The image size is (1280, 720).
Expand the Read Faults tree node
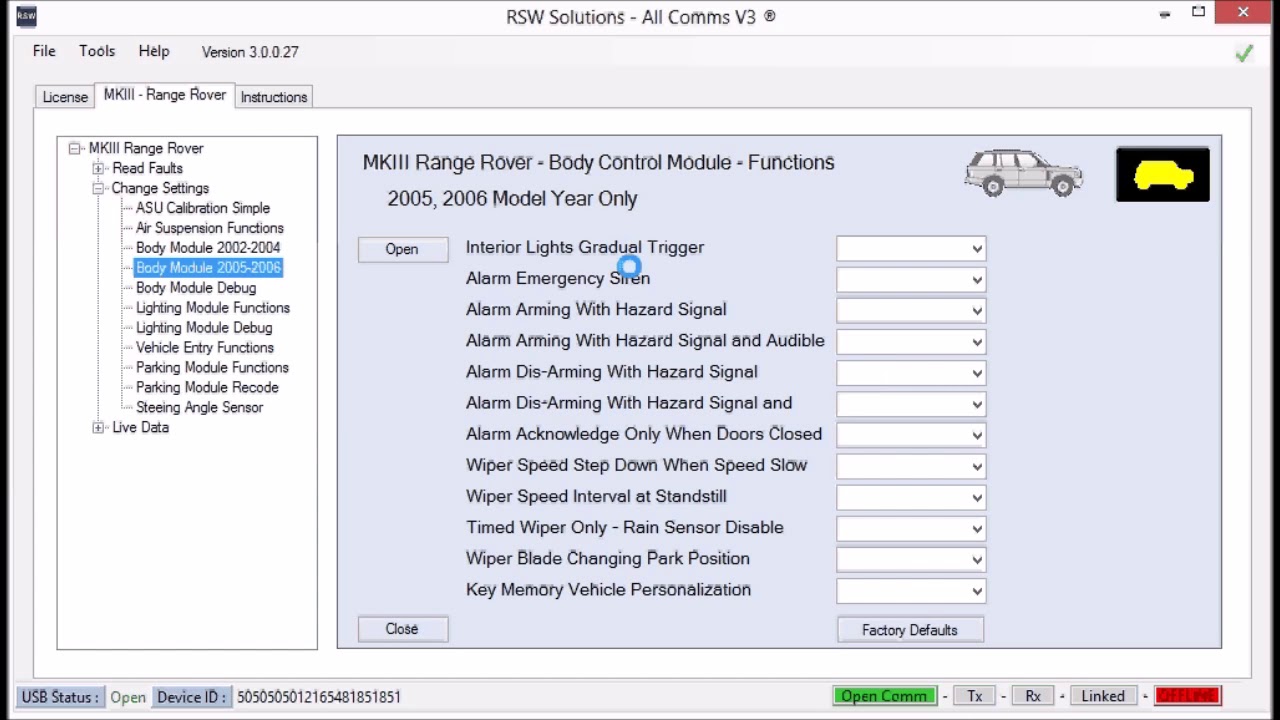(98, 168)
